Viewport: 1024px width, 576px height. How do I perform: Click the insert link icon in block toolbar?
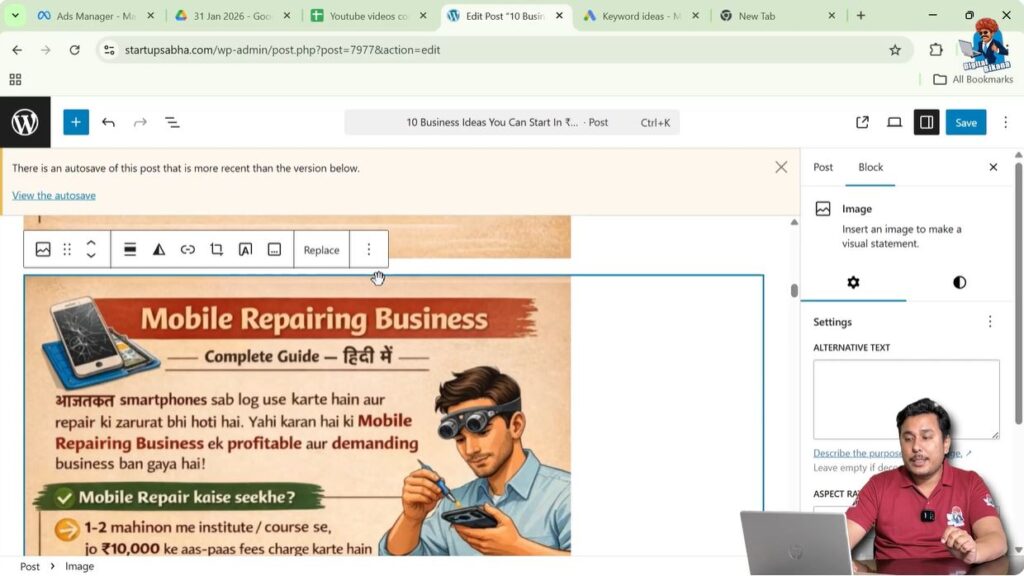click(x=187, y=250)
